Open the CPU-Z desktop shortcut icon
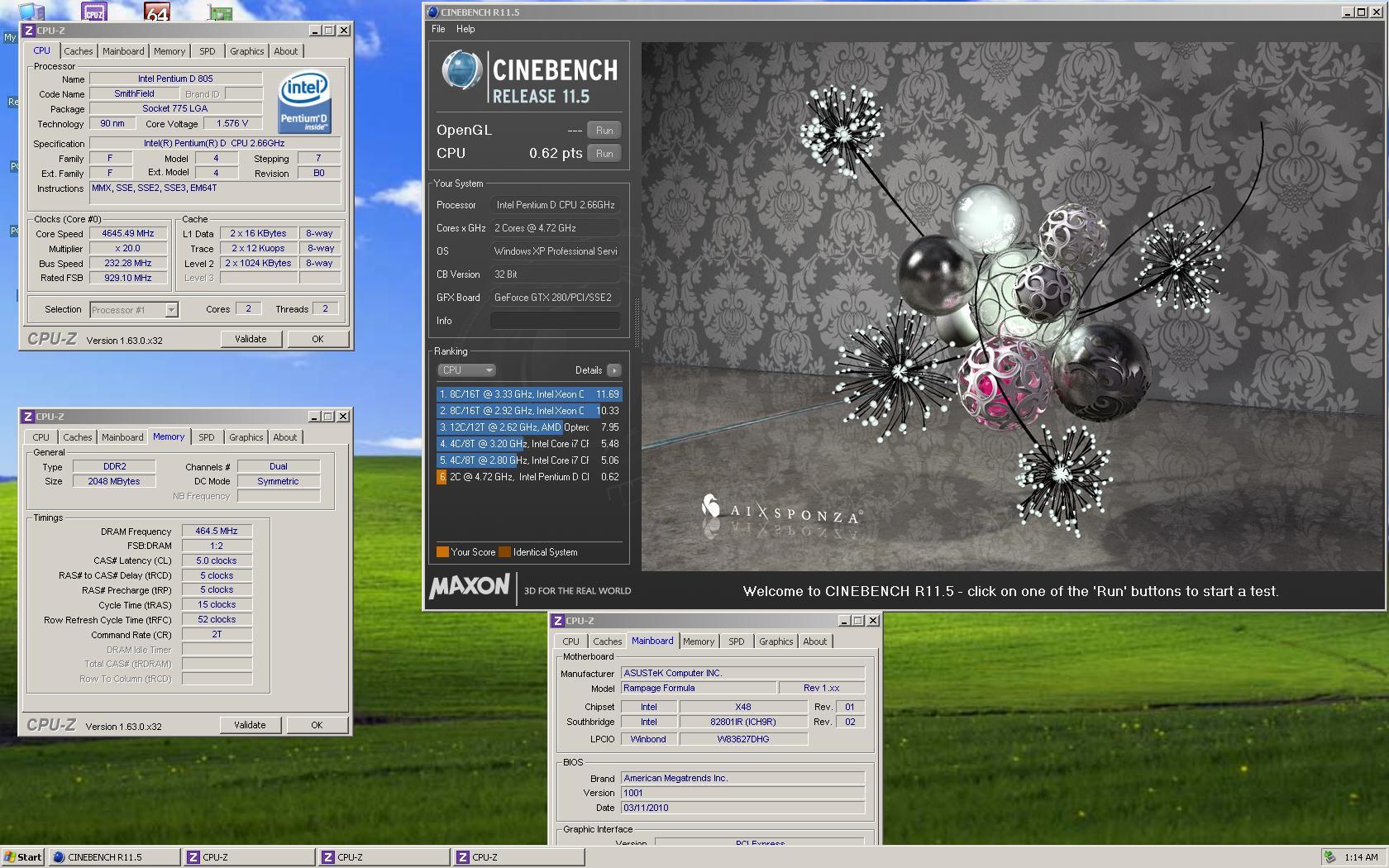Screen dimensions: 1389x868 click(94, 11)
